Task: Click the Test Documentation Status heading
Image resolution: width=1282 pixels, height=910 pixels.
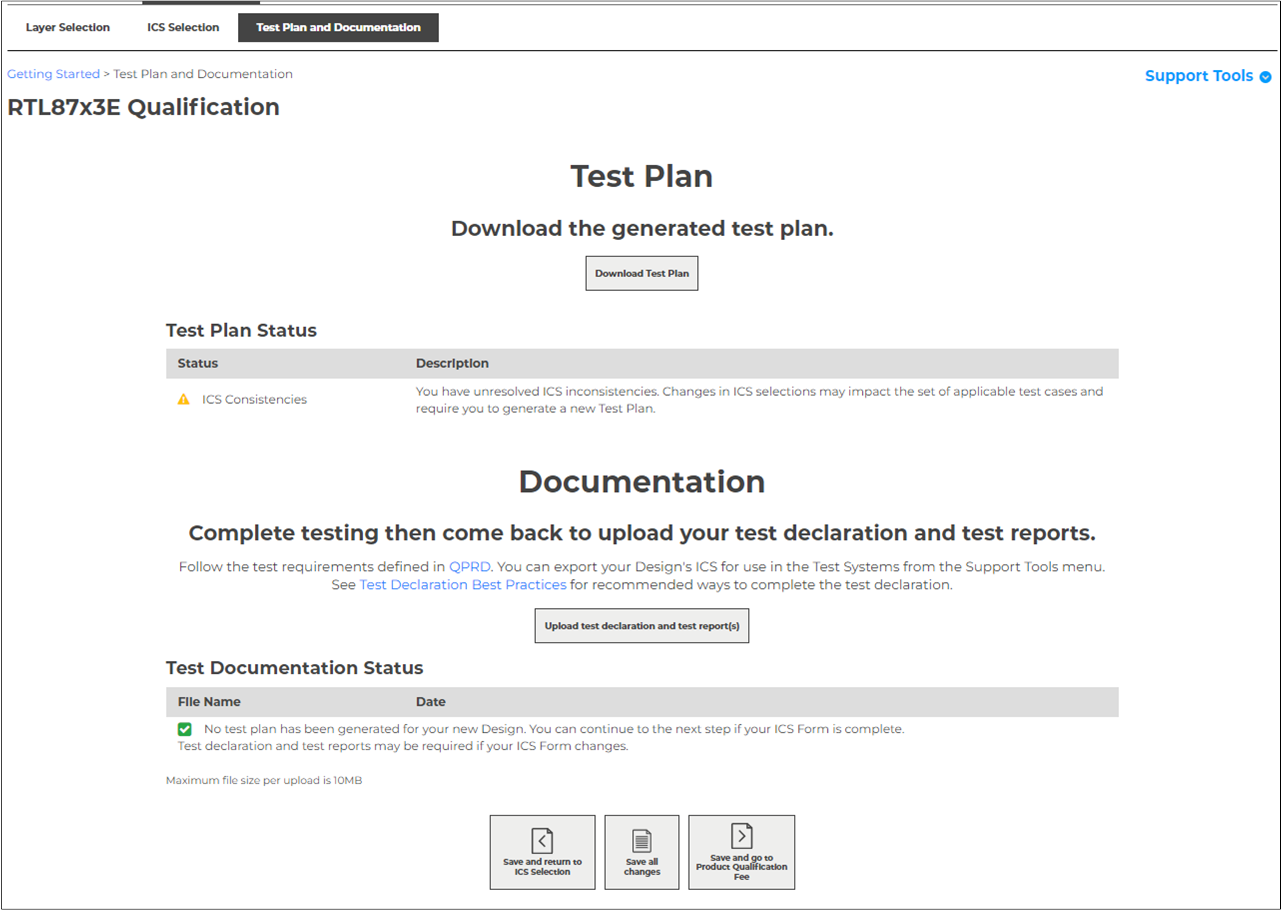Action: [x=295, y=667]
